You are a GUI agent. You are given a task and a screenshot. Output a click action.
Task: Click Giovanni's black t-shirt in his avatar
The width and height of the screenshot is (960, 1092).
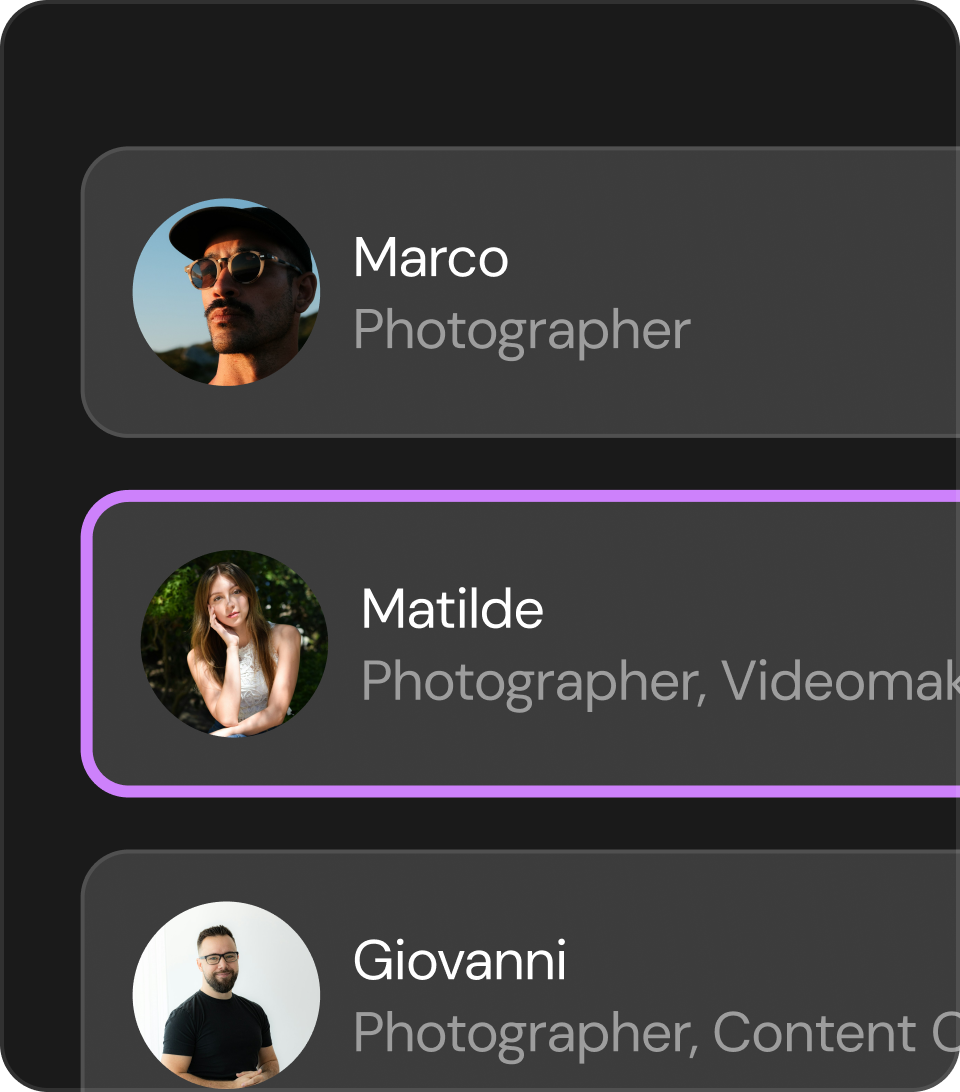pos(217,1036)
